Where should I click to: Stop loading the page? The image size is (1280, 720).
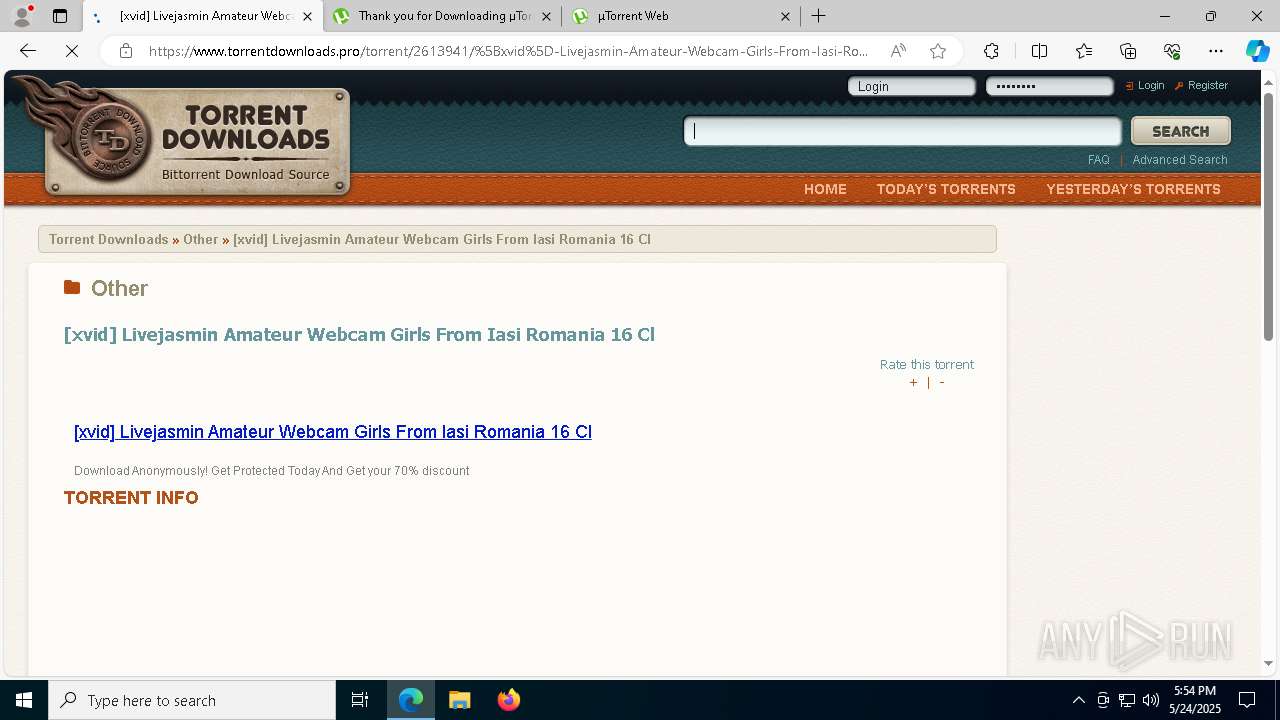click(x=72, y=51)
